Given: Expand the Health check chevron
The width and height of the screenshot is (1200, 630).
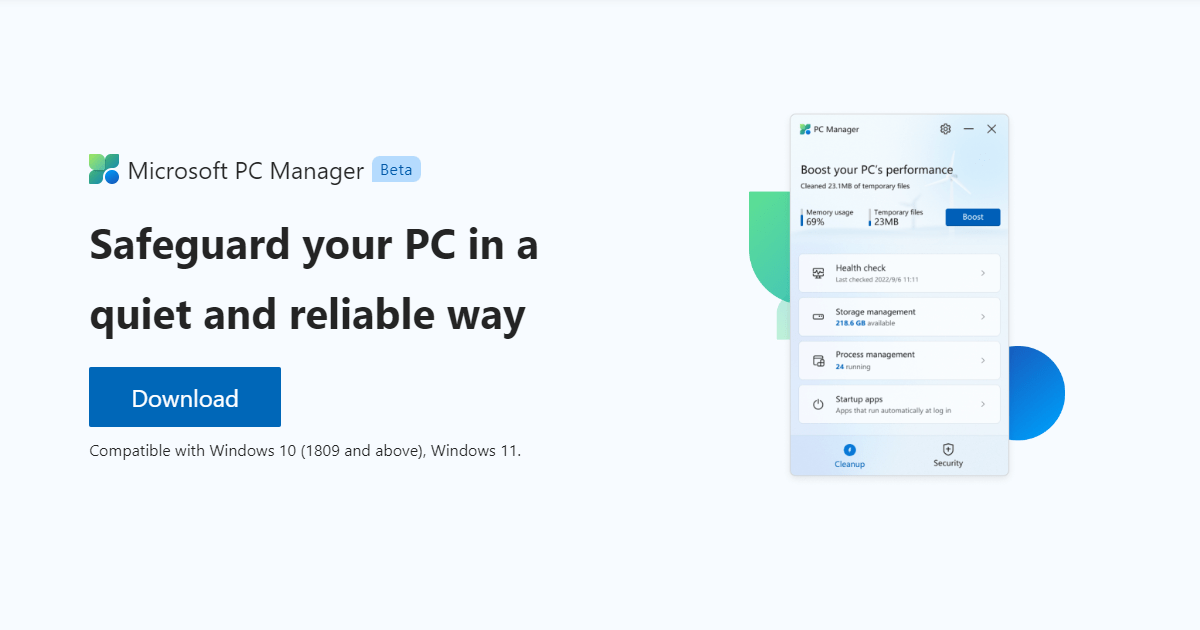Looking at the screenshot, I should pyautogui.click(x=983, y=273).
